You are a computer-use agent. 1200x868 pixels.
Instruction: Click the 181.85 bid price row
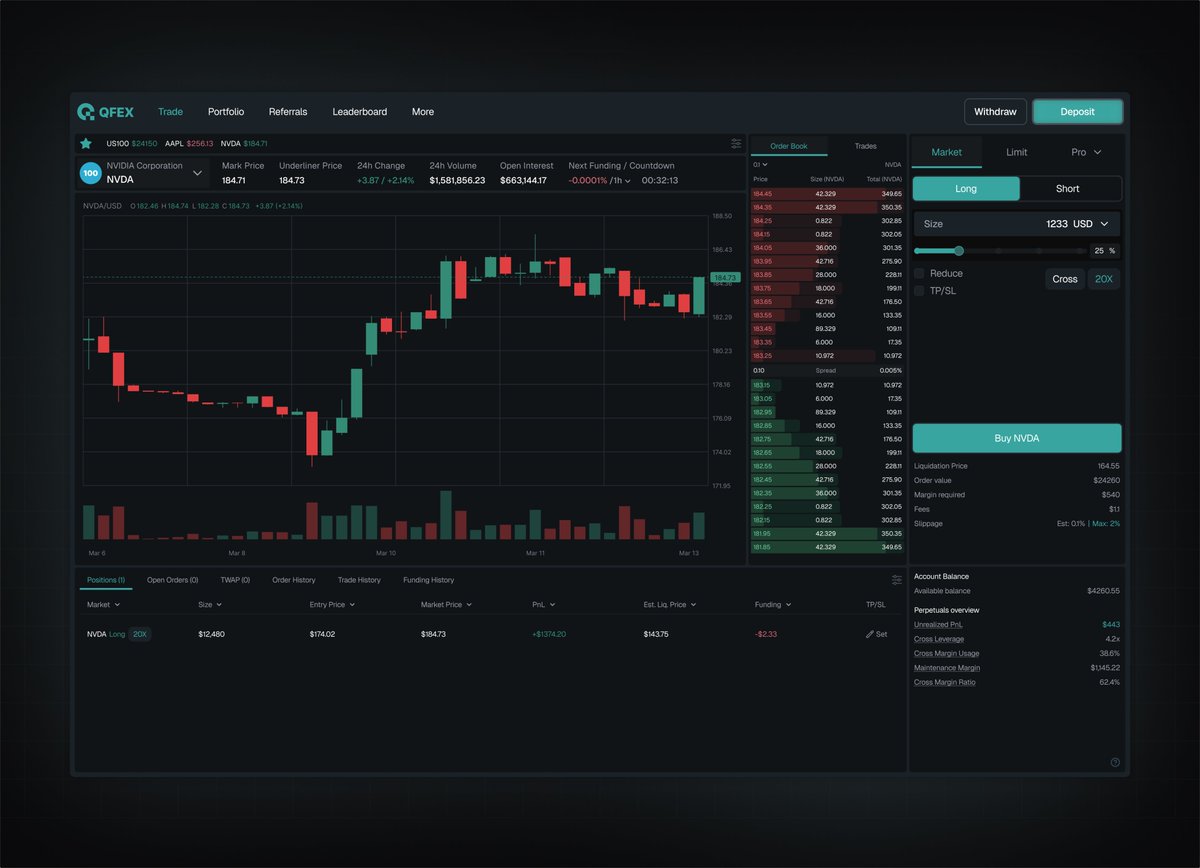(x=827, y=547)
